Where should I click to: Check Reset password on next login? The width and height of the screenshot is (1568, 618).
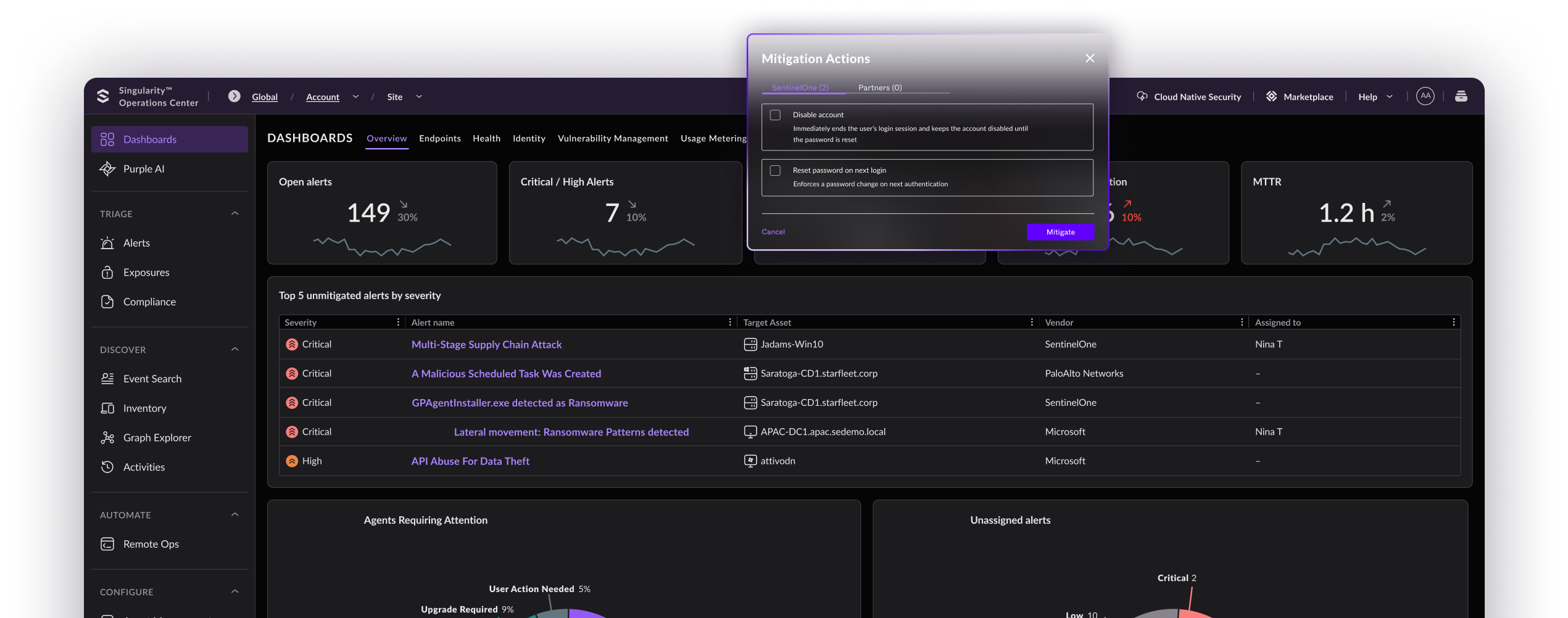tap(776, 171)
